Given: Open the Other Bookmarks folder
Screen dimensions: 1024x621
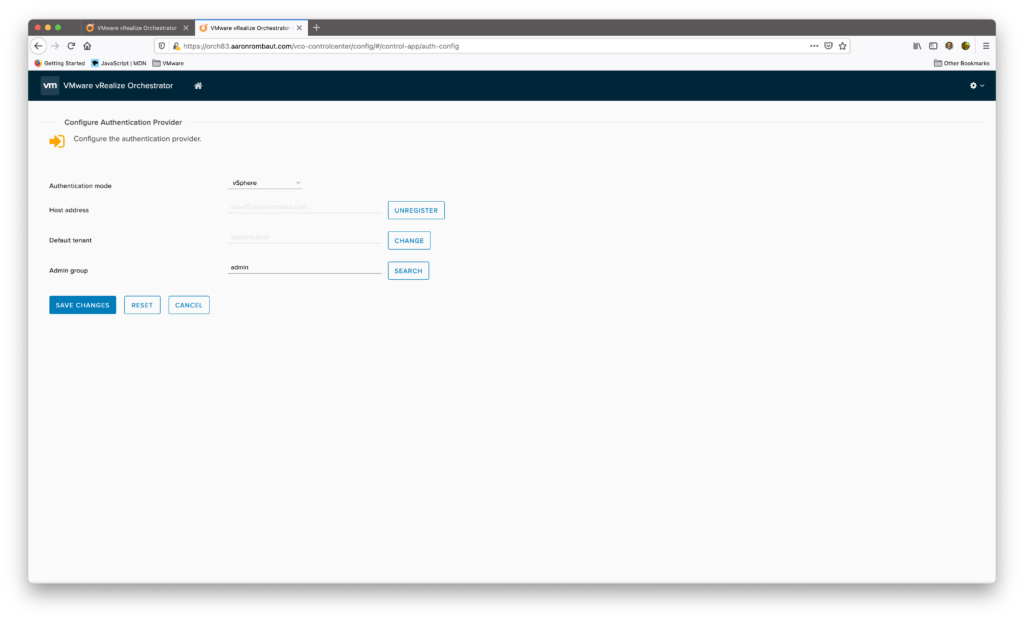Looking at the screenshot, I should (961, 63).
